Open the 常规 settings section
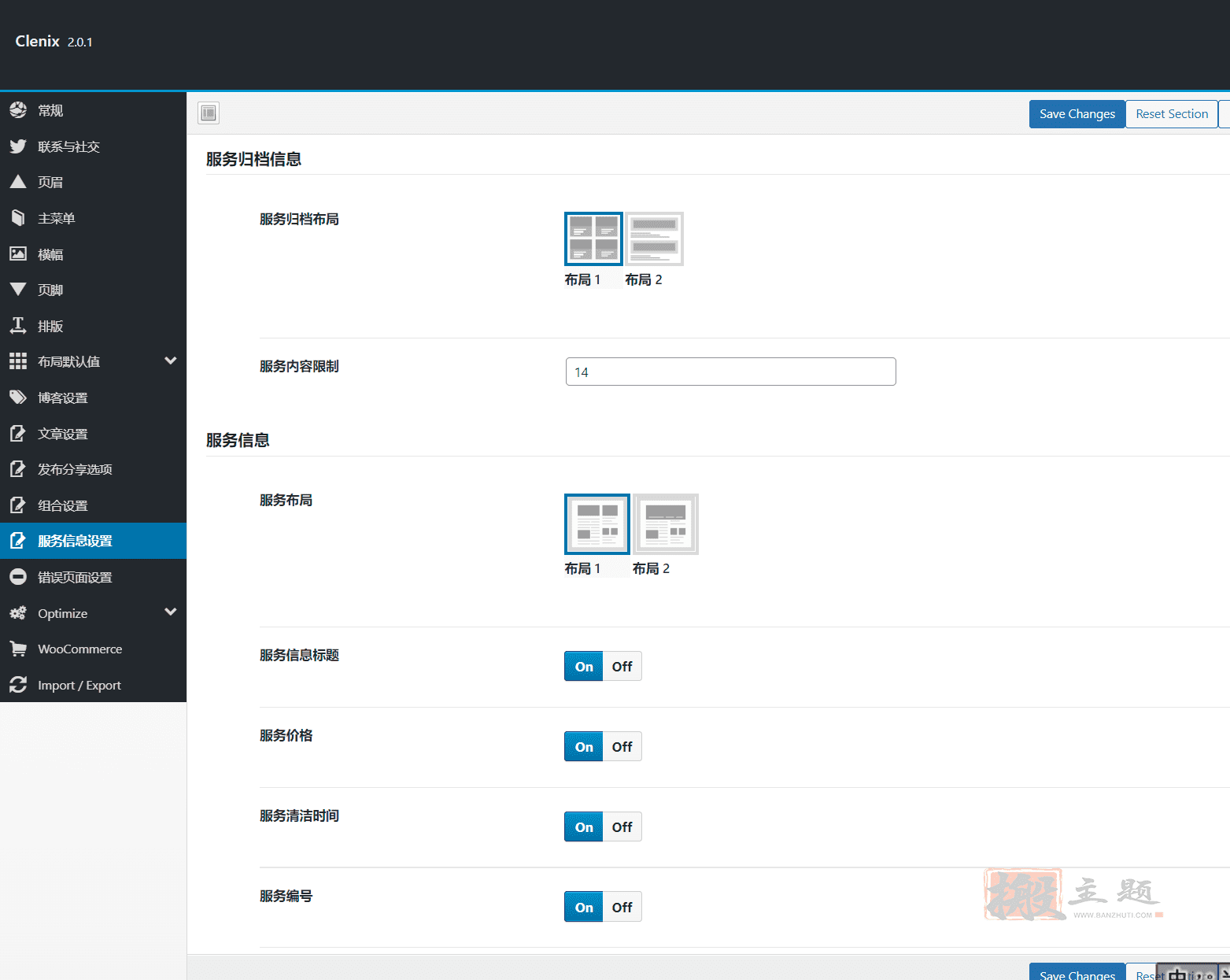This screenshot has height=980, width=1230. (x=93, y=110)
